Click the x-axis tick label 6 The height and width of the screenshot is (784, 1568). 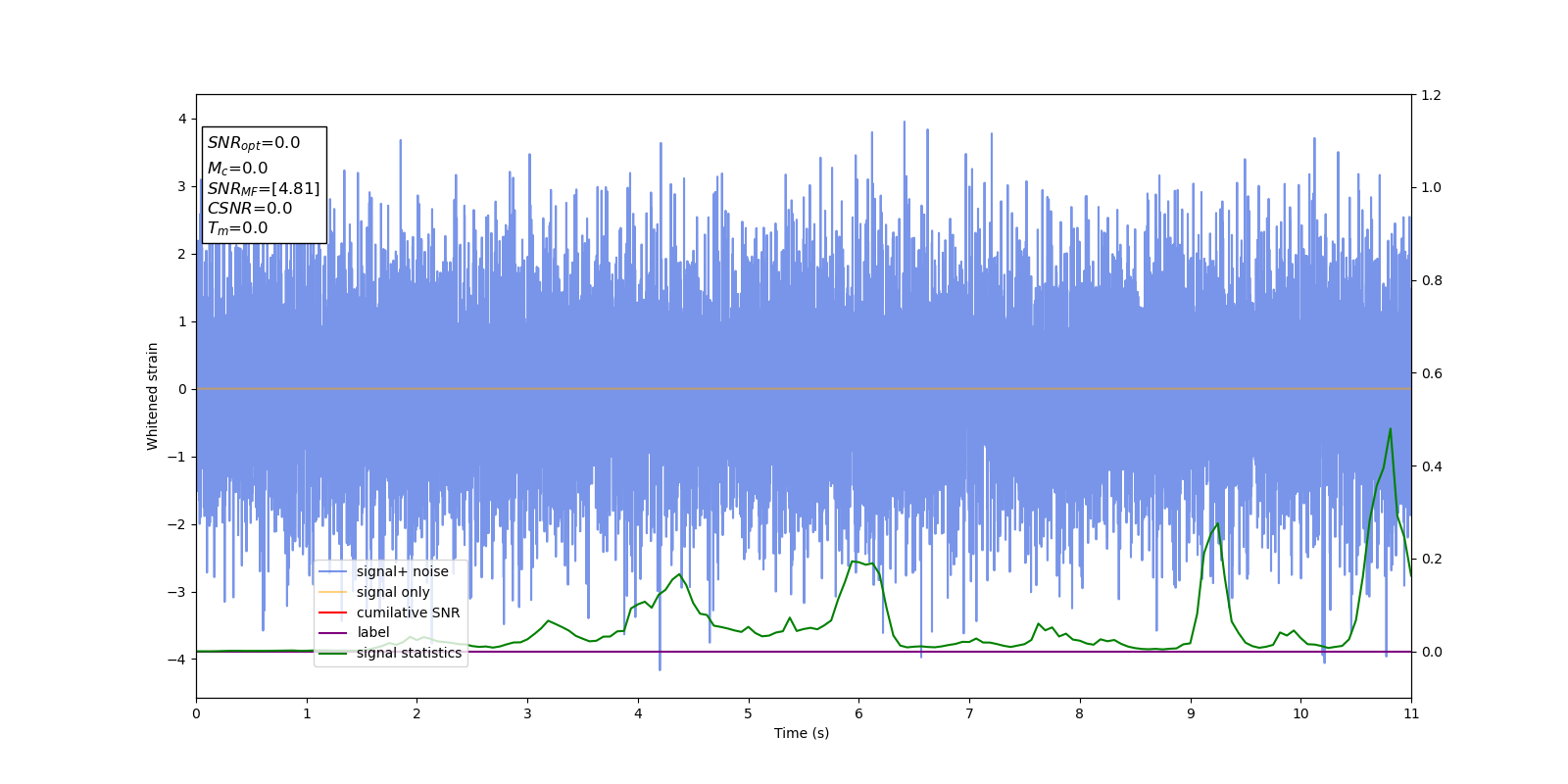click(858, 713)
